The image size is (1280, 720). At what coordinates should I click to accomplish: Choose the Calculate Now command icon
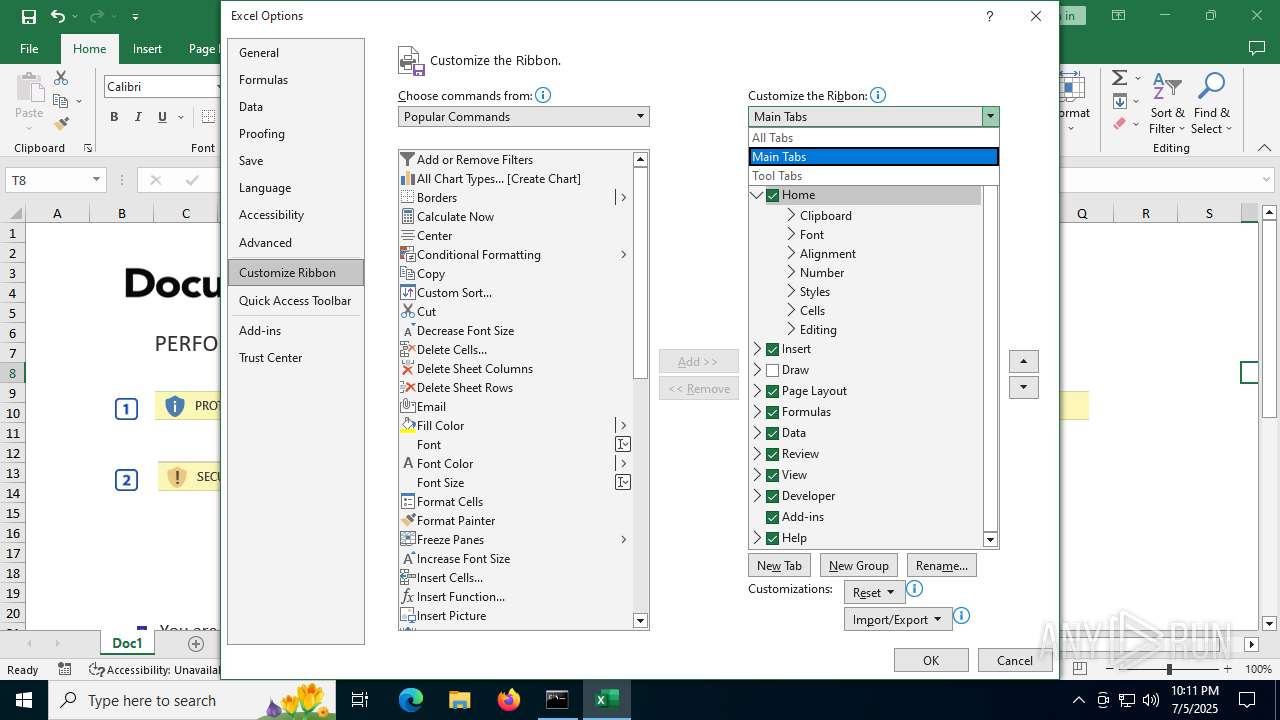[407, 216]
